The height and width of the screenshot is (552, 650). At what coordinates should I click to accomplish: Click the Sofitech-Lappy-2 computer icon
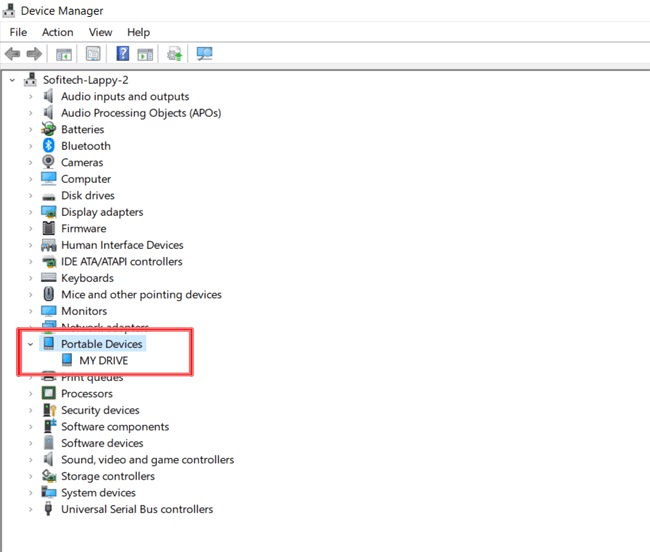pyautogui.click(x=30, y=79)
